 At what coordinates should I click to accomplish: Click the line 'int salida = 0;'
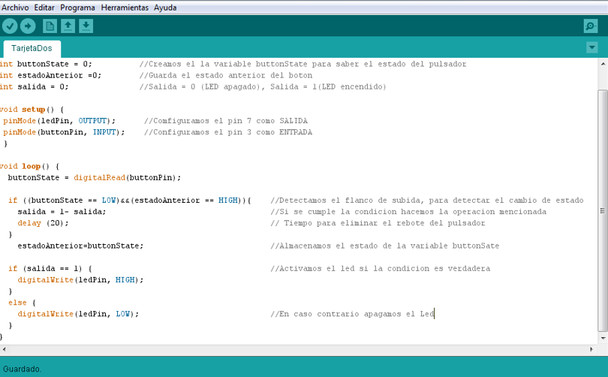(x=34, y=86)
